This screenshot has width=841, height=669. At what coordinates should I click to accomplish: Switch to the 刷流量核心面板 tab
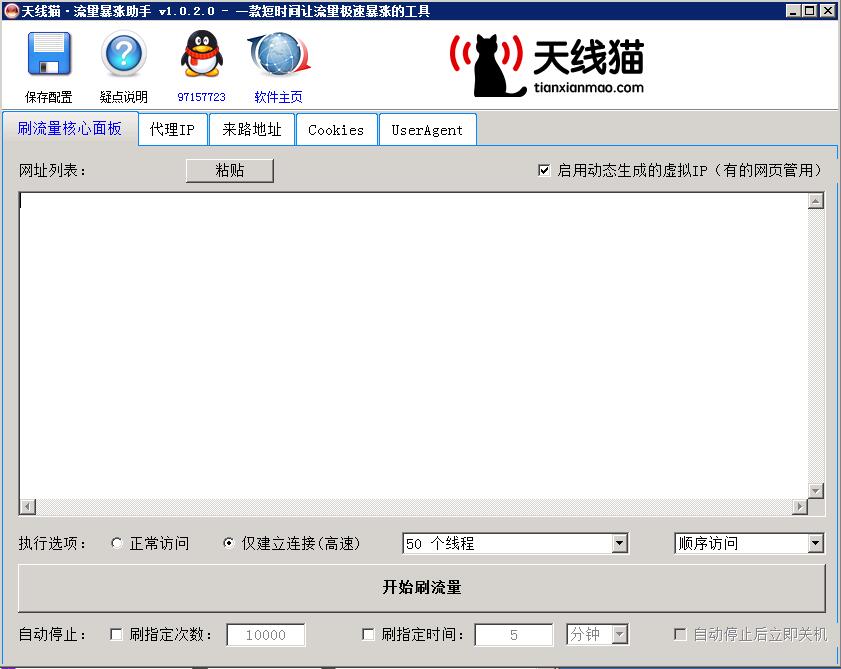coord(70,129)
